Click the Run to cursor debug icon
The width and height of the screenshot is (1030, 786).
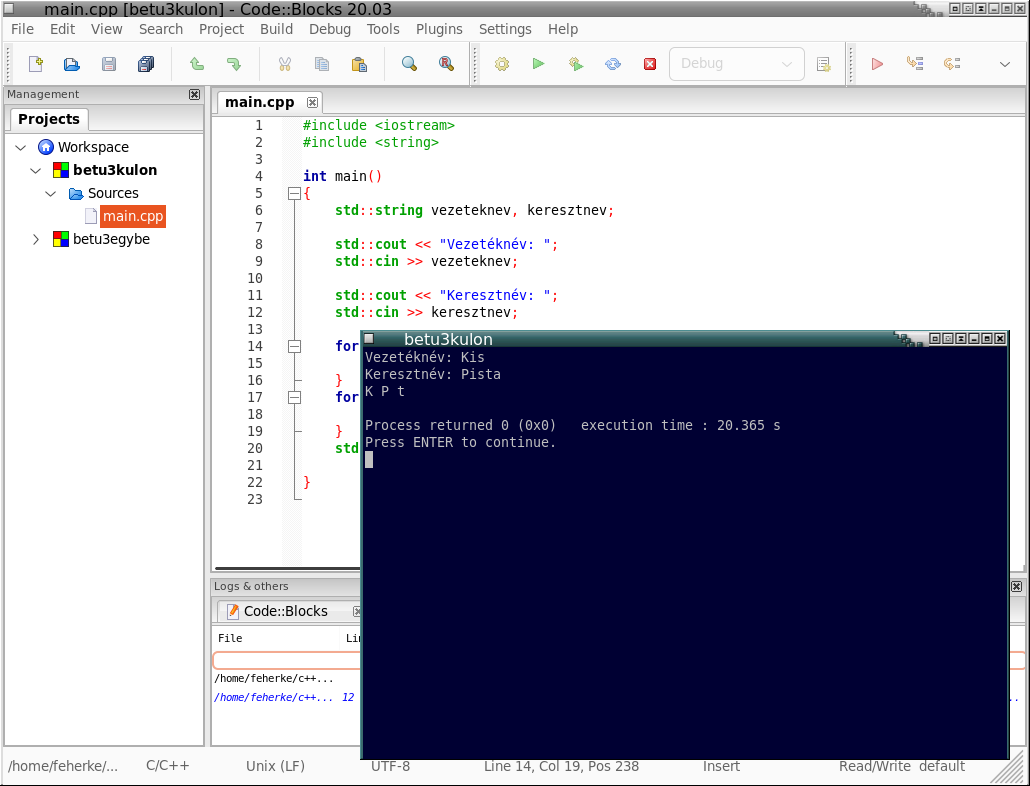click(914, 64)
